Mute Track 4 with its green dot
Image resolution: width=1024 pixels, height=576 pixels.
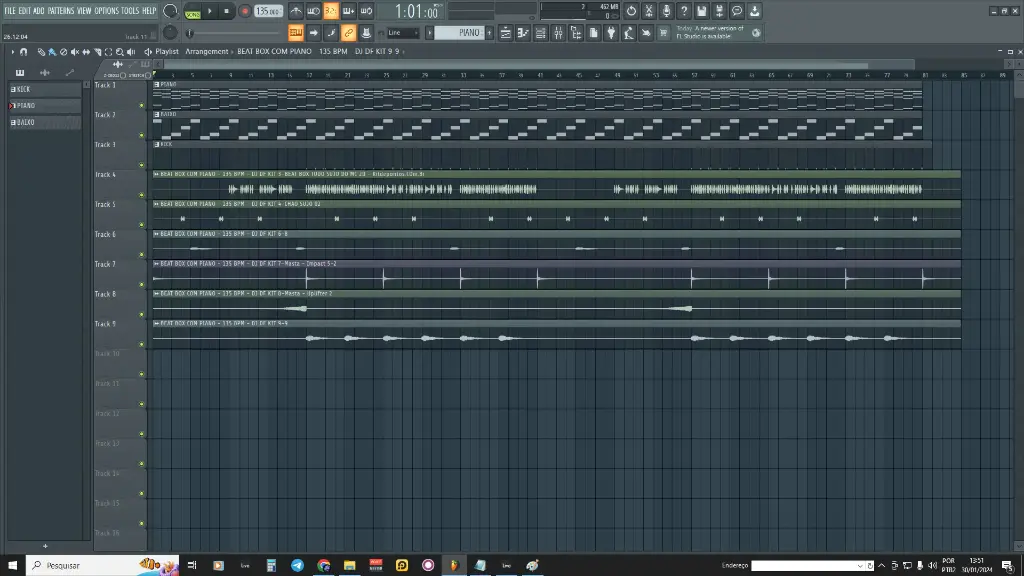point(142,195)
